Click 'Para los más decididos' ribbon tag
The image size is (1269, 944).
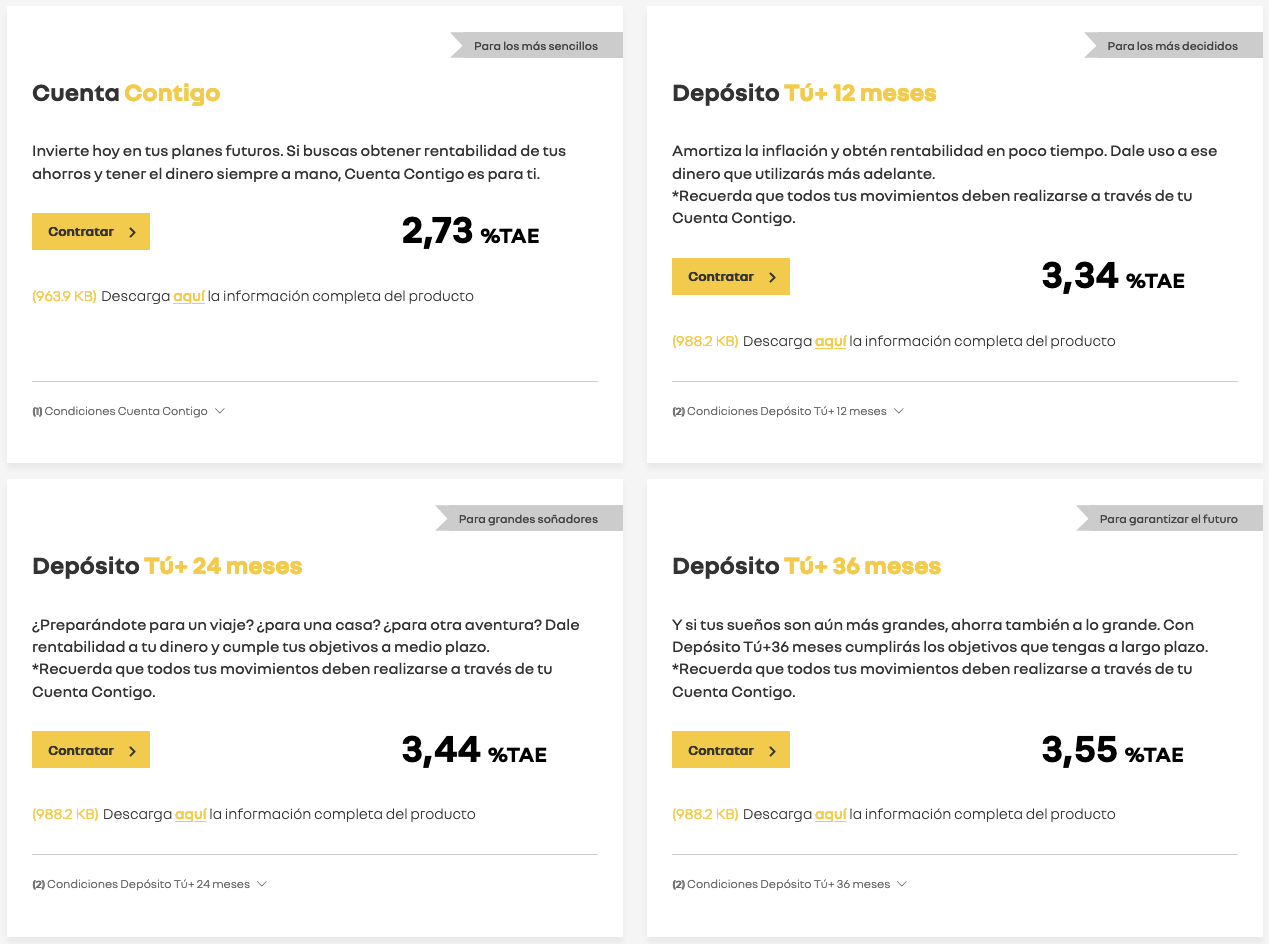1173,45
